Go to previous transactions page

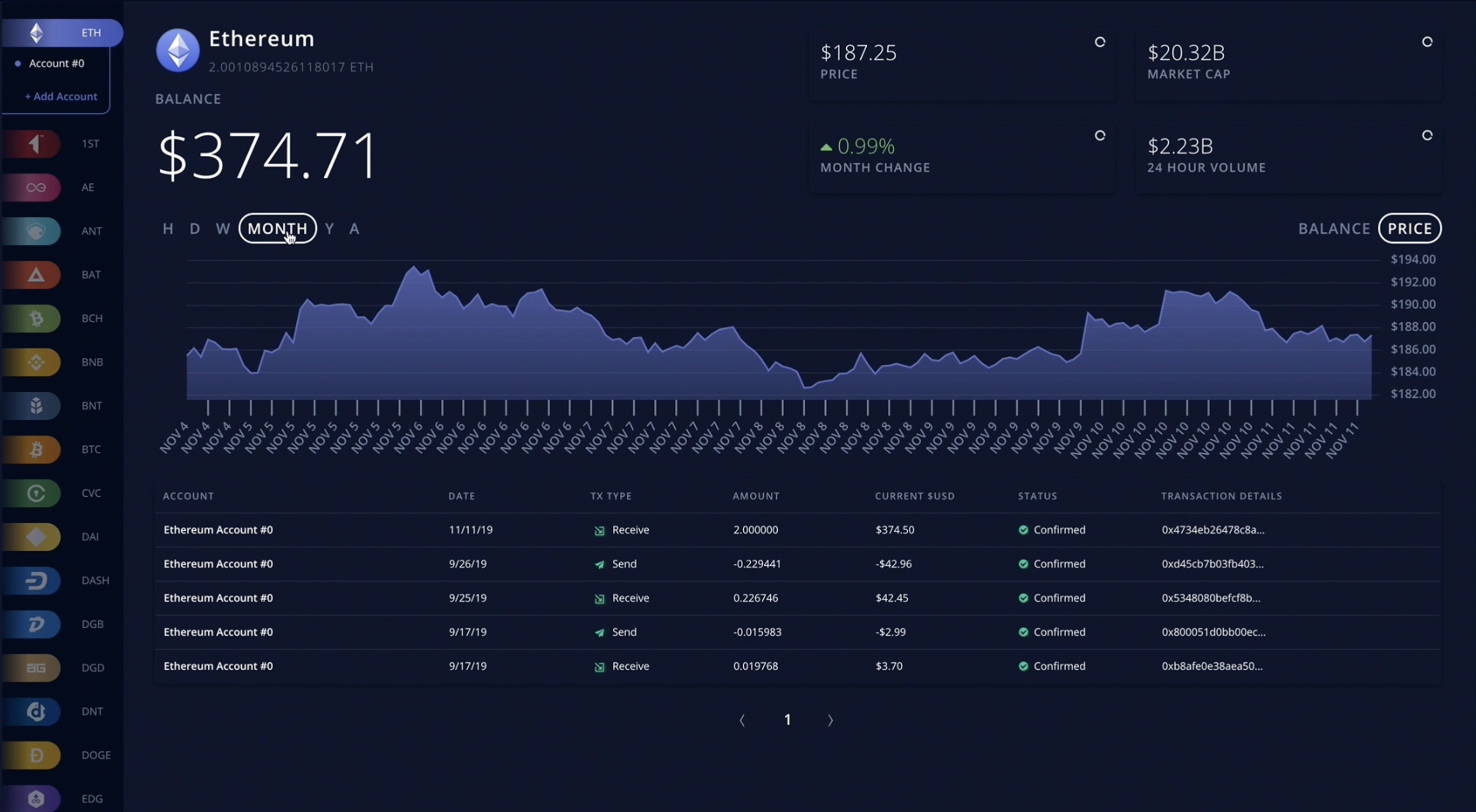click(743, 721)
